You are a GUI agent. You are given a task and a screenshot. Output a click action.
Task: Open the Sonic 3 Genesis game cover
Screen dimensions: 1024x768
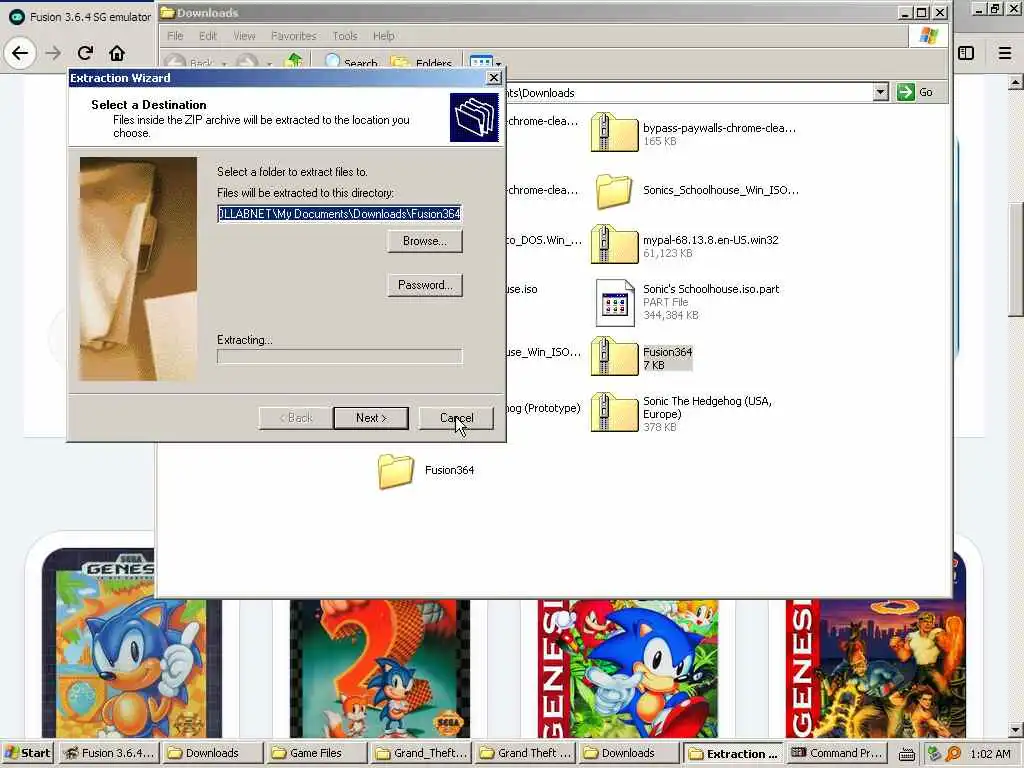(x=628, y=669)
